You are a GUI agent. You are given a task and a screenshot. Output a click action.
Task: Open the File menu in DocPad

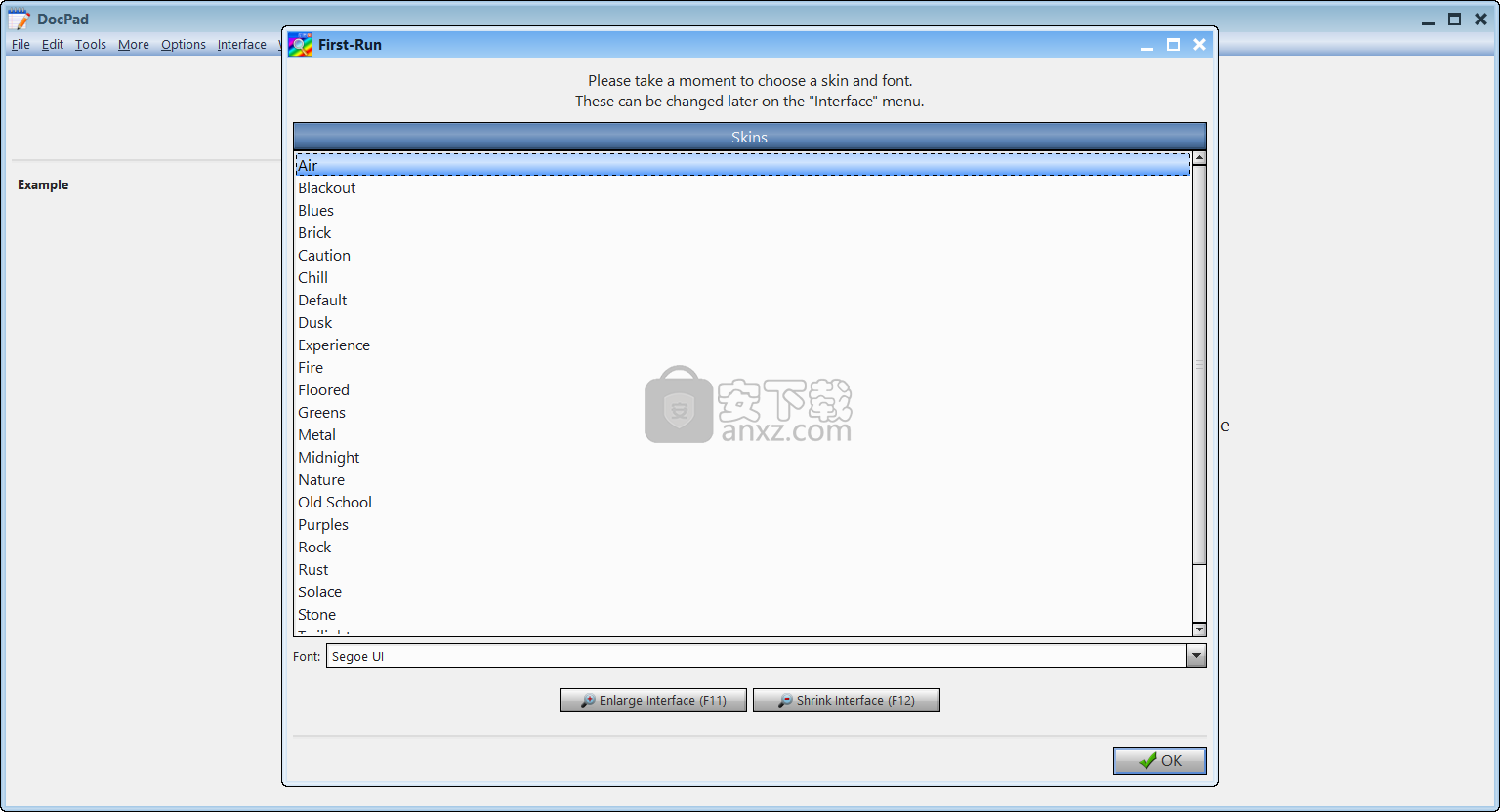point(21,44)
